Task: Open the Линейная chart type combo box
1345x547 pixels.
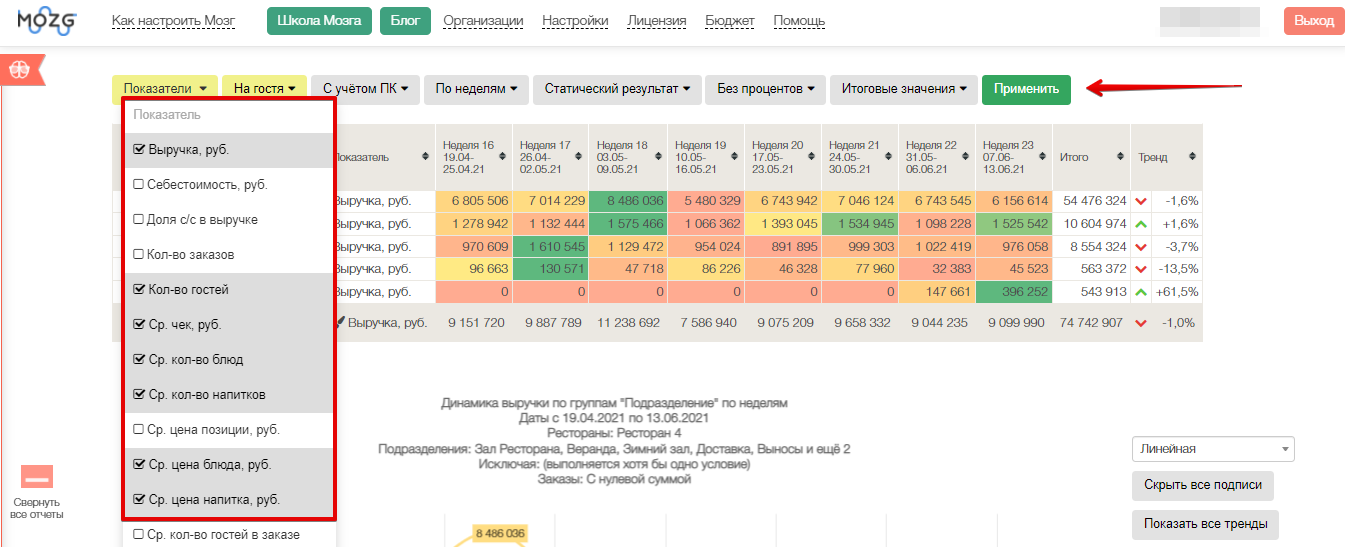Action: [1212, 449]
